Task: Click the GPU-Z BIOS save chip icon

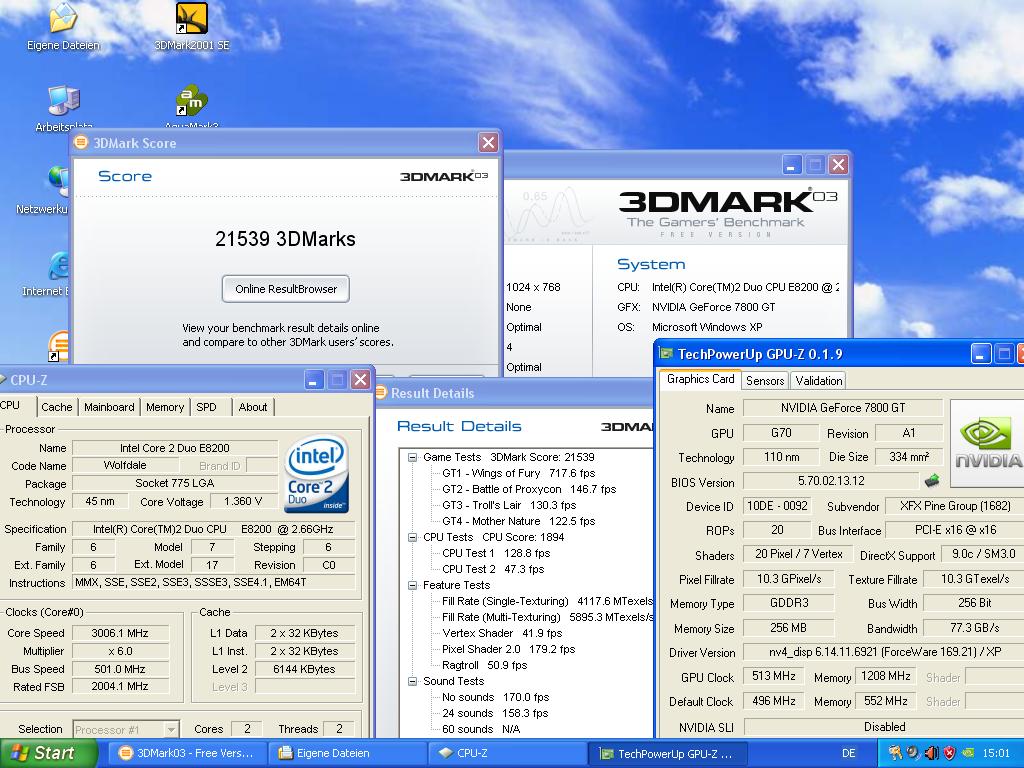Action: tap(932, 481)
